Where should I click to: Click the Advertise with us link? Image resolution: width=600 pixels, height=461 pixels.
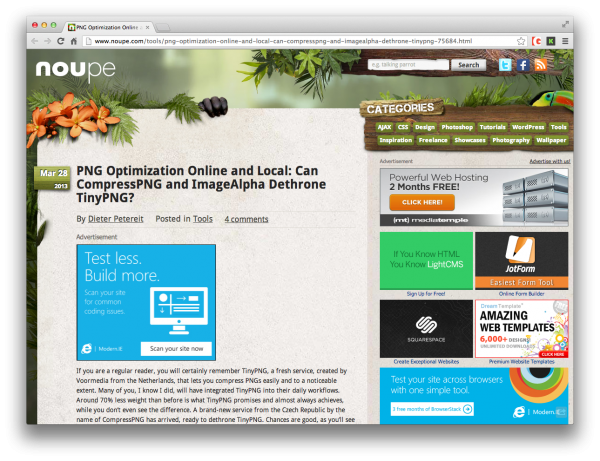click(x=549, y=160)
